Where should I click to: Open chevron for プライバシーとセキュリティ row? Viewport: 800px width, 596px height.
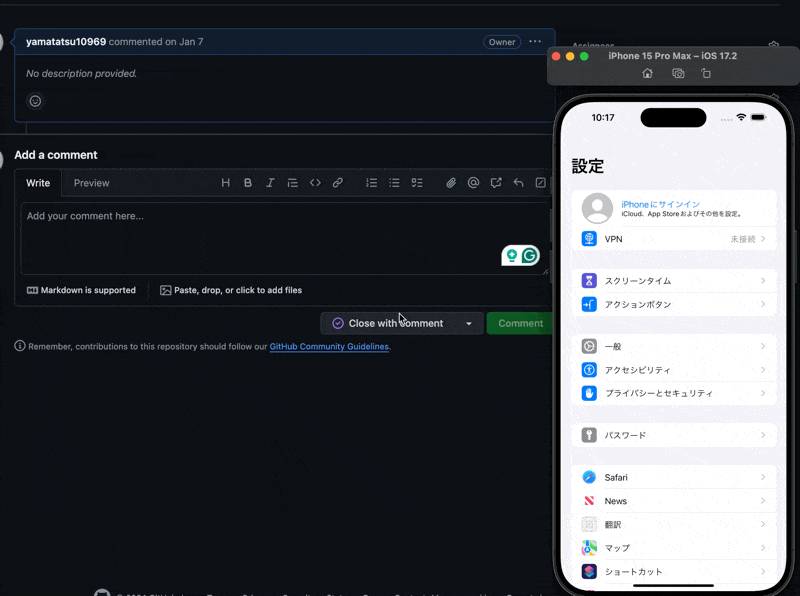click(x=763, y=393)
